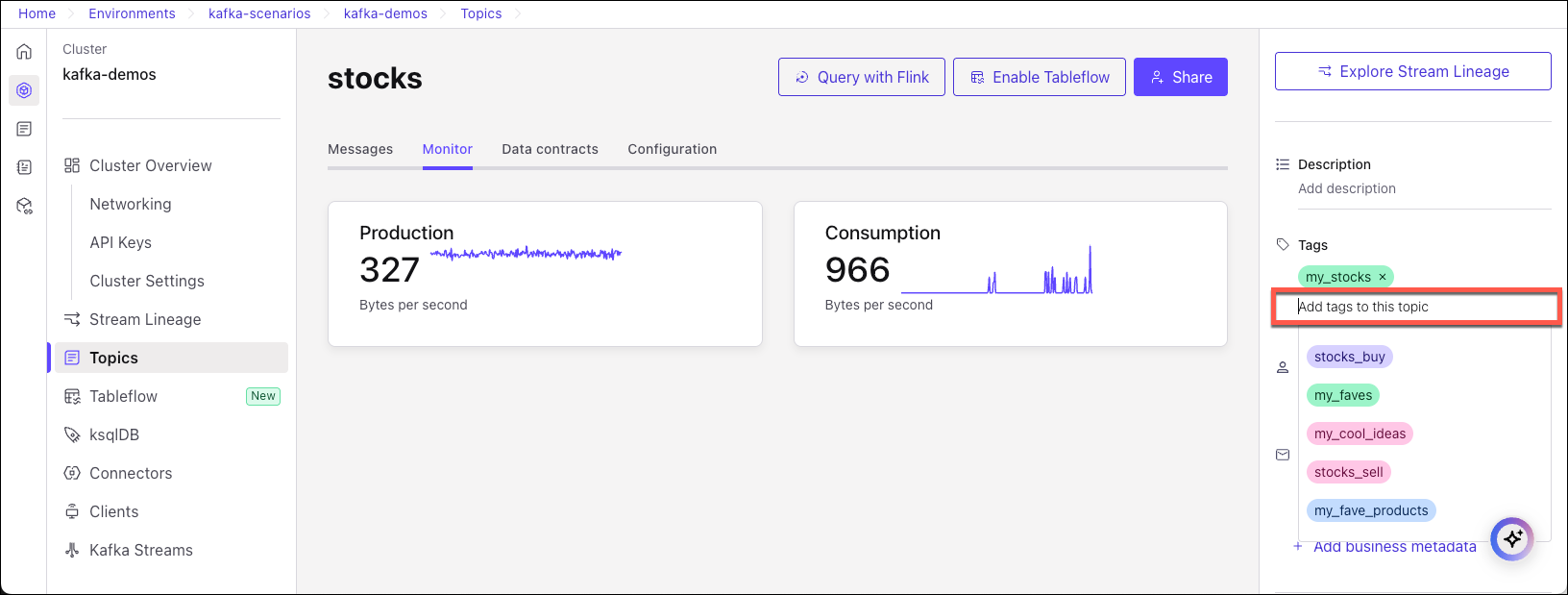This screenshot has width=1568, height=595.
Task: Click the ksqlDB rocket icon
Action: [x=72, y=434]
